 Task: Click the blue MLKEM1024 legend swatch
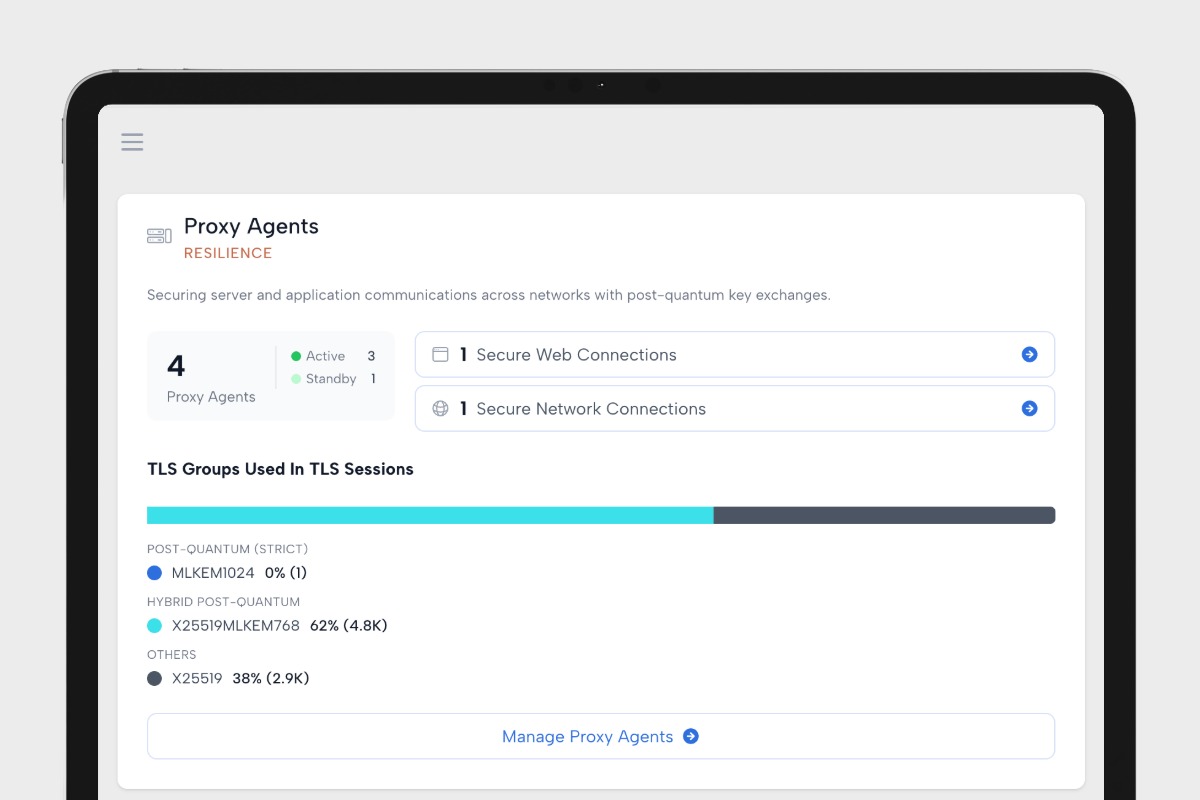click(x=154, y=573)
